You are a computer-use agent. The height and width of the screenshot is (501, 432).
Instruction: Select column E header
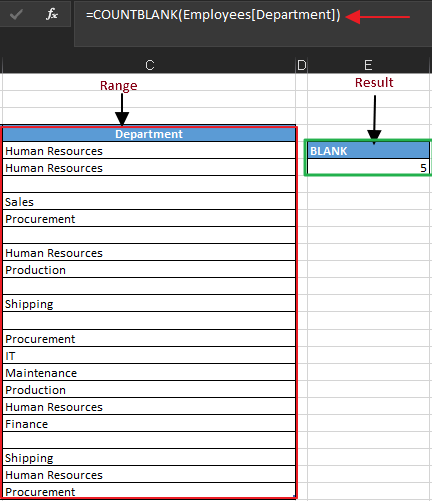coord(368,65)
